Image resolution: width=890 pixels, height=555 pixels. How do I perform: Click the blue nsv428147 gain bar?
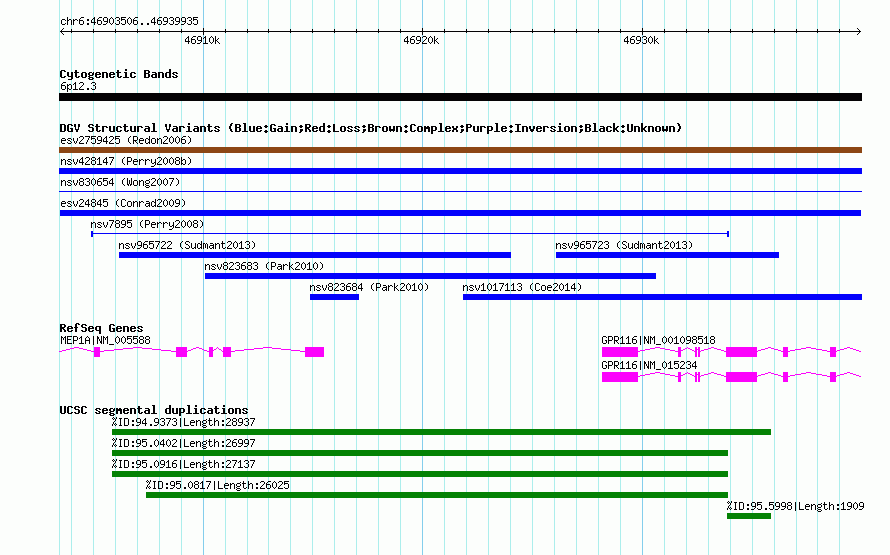460,171
